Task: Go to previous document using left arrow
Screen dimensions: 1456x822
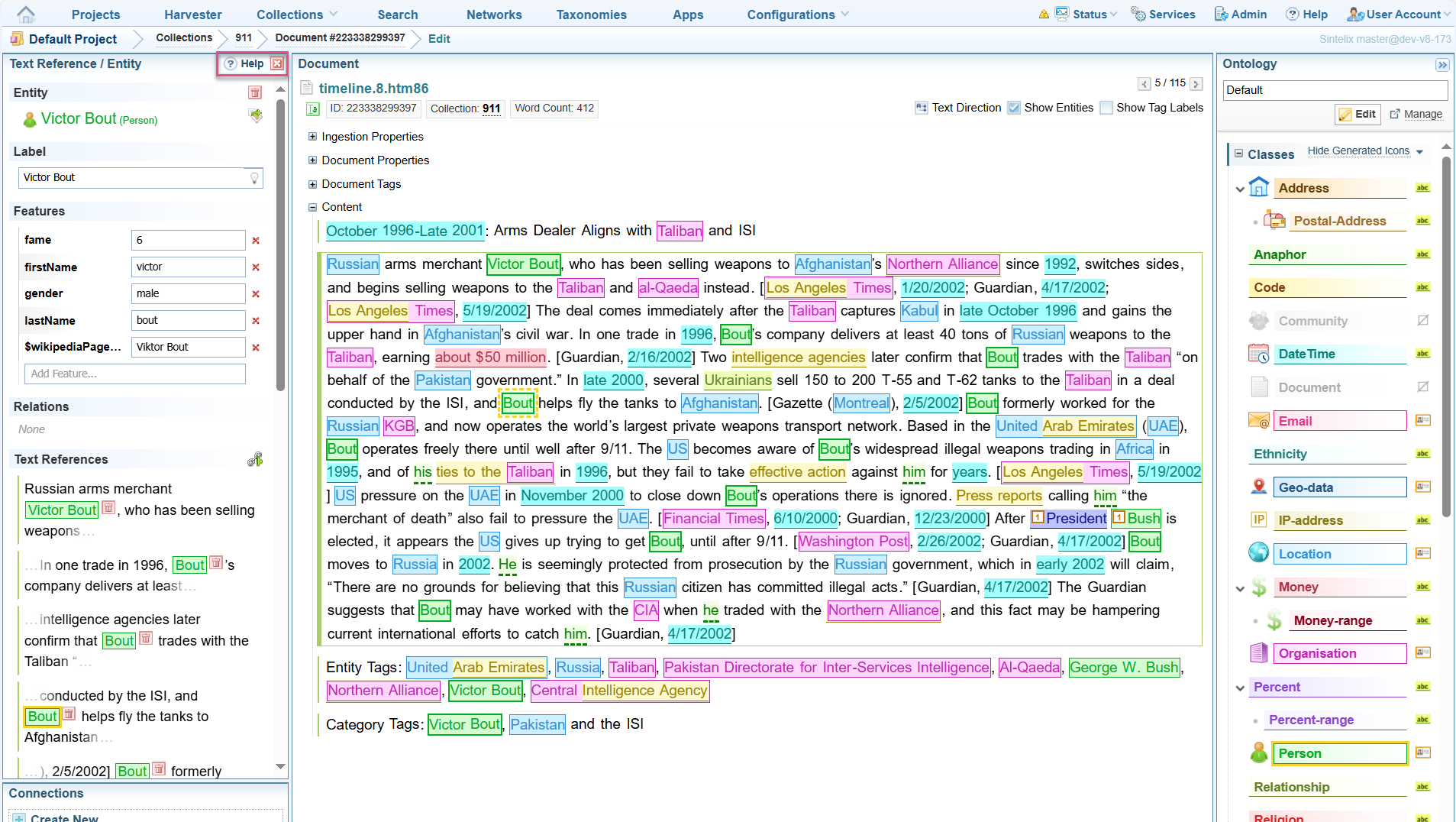Action: (x=1144, y=84)
